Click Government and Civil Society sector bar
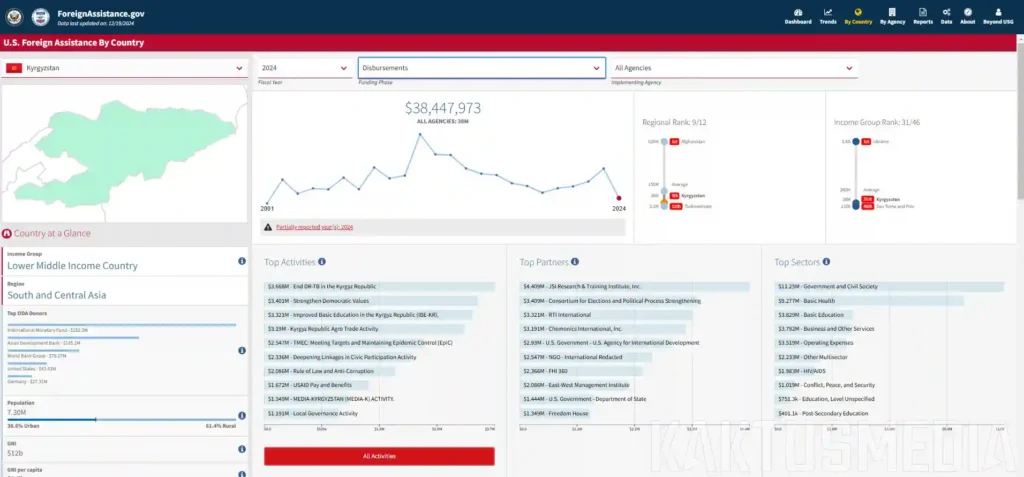This screenshot has width=1024, height=477. tap(889, 286)
